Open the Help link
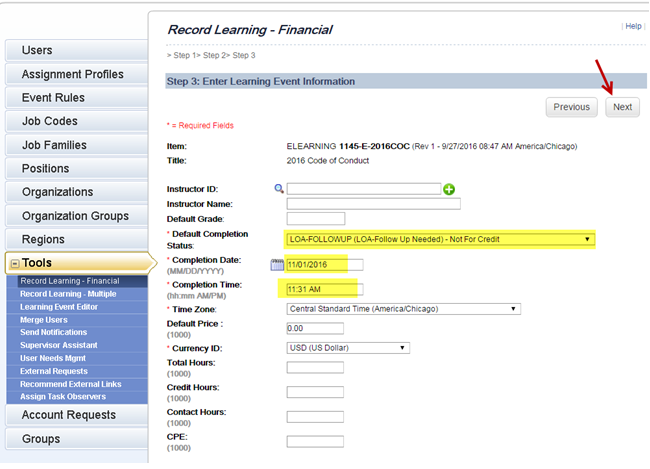The image size is (650, 469). [633, 26]
